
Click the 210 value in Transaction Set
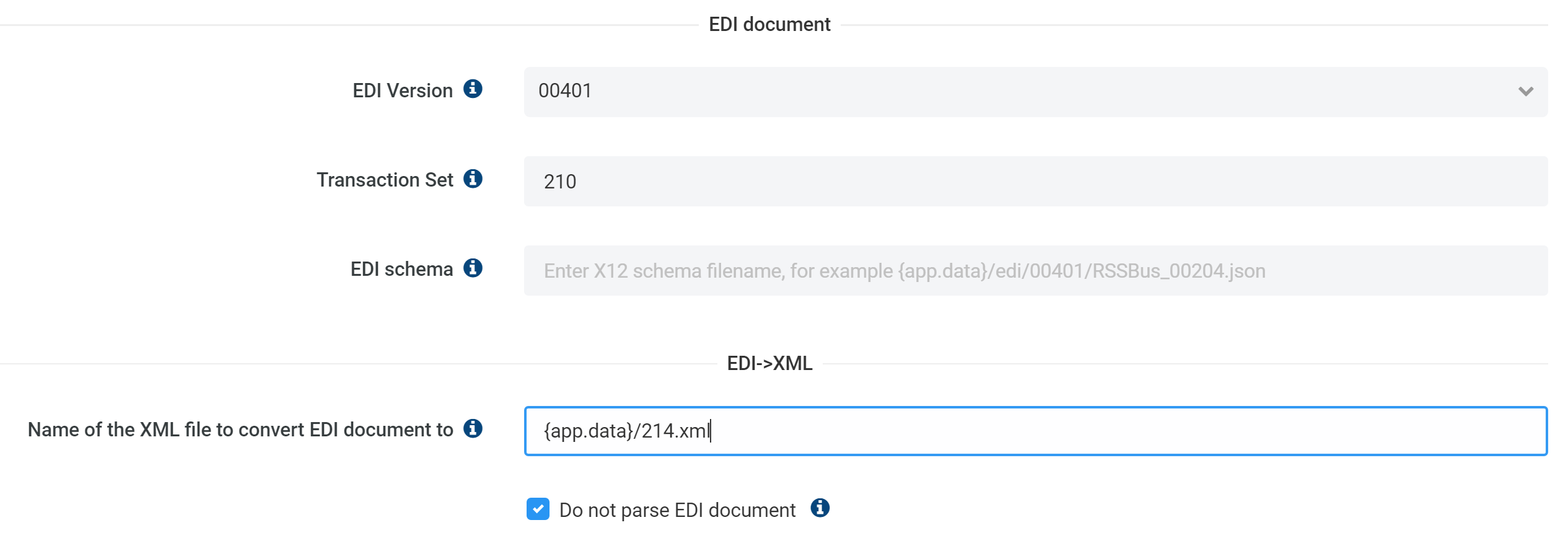[561, 181]
